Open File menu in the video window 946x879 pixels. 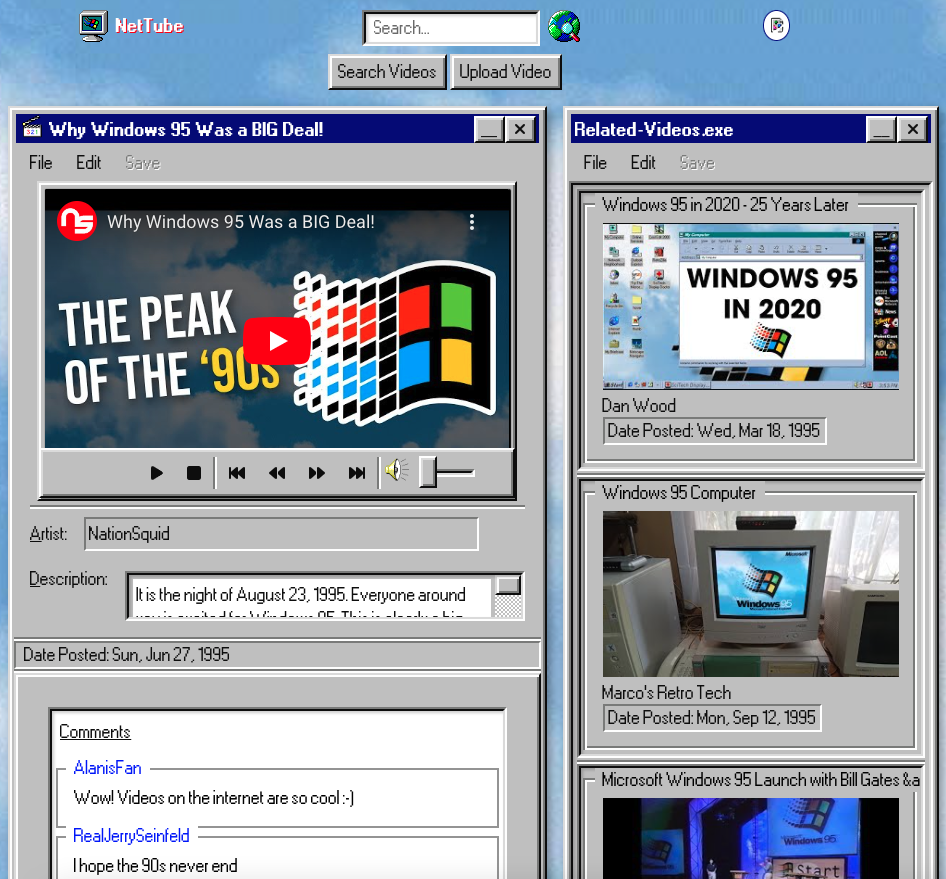(x=40, y=163)
